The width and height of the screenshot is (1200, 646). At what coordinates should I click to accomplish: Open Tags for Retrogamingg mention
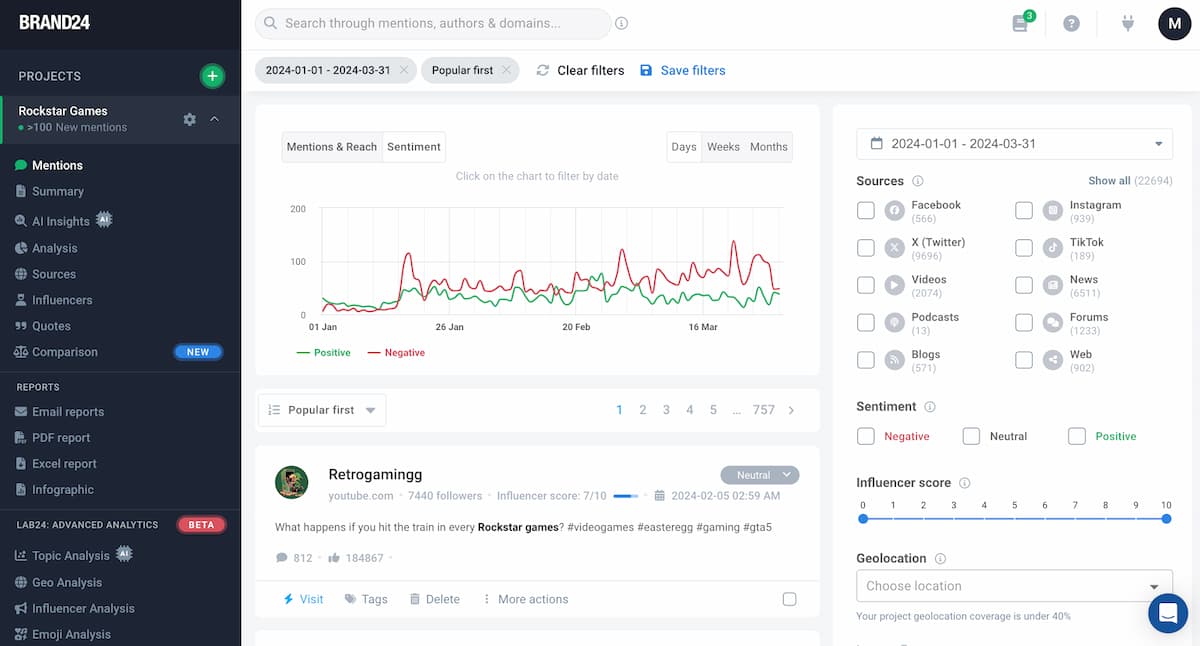point(366,599)
